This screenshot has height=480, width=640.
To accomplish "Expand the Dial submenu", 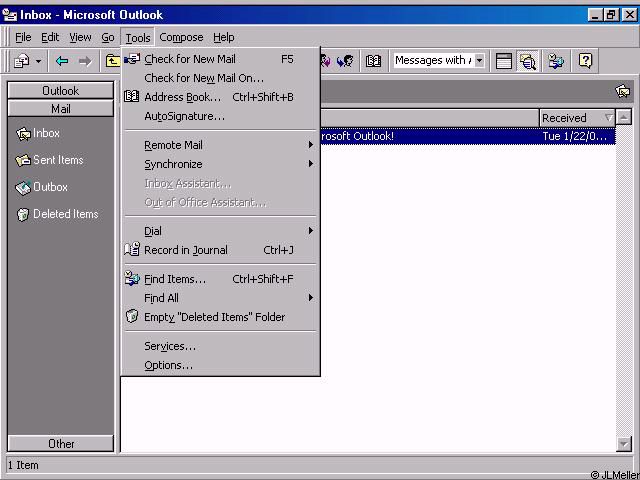I will pyautogui.click(x=220, y=231).
